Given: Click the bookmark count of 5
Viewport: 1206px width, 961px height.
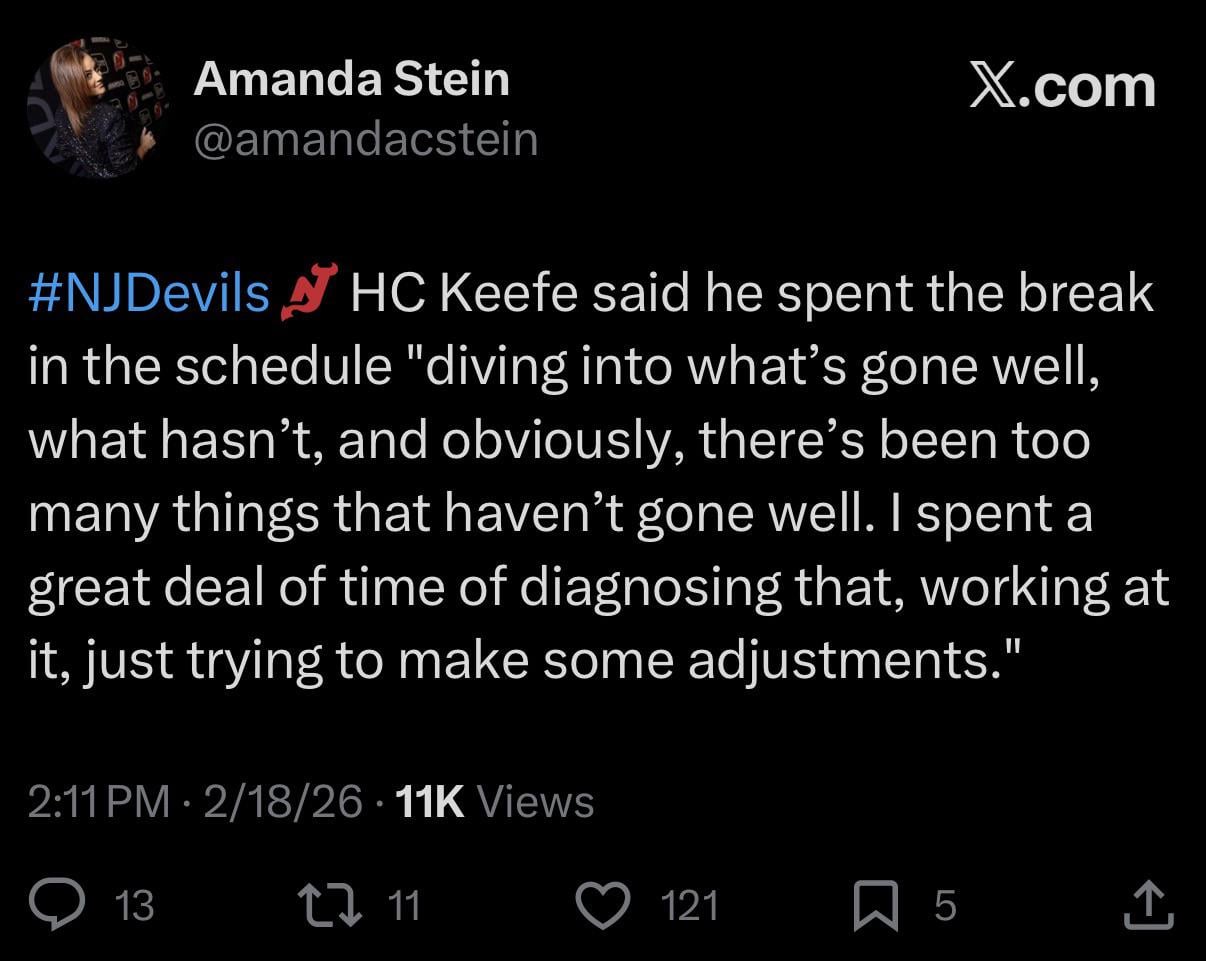Looking at the screenshot, I should coord(945,906).
